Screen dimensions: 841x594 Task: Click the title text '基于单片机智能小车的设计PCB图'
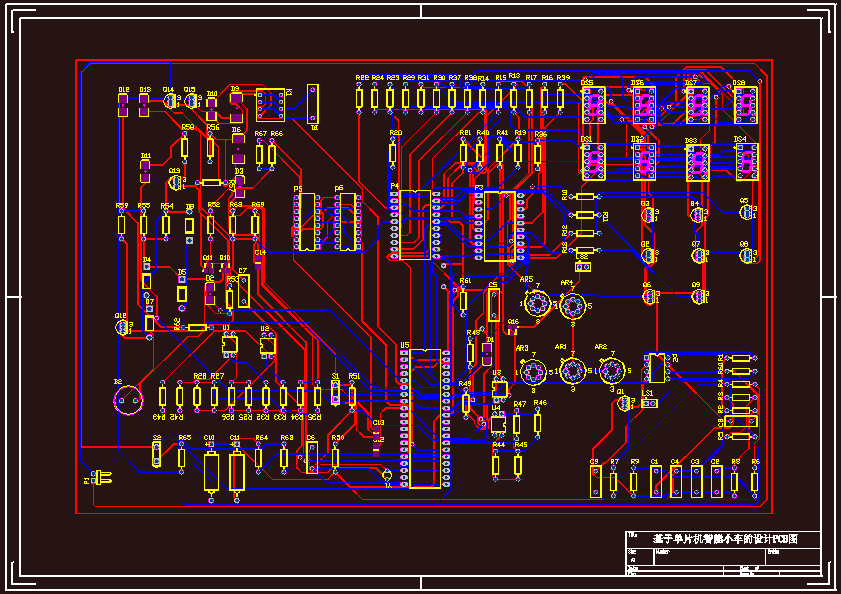tap(725, 539)
